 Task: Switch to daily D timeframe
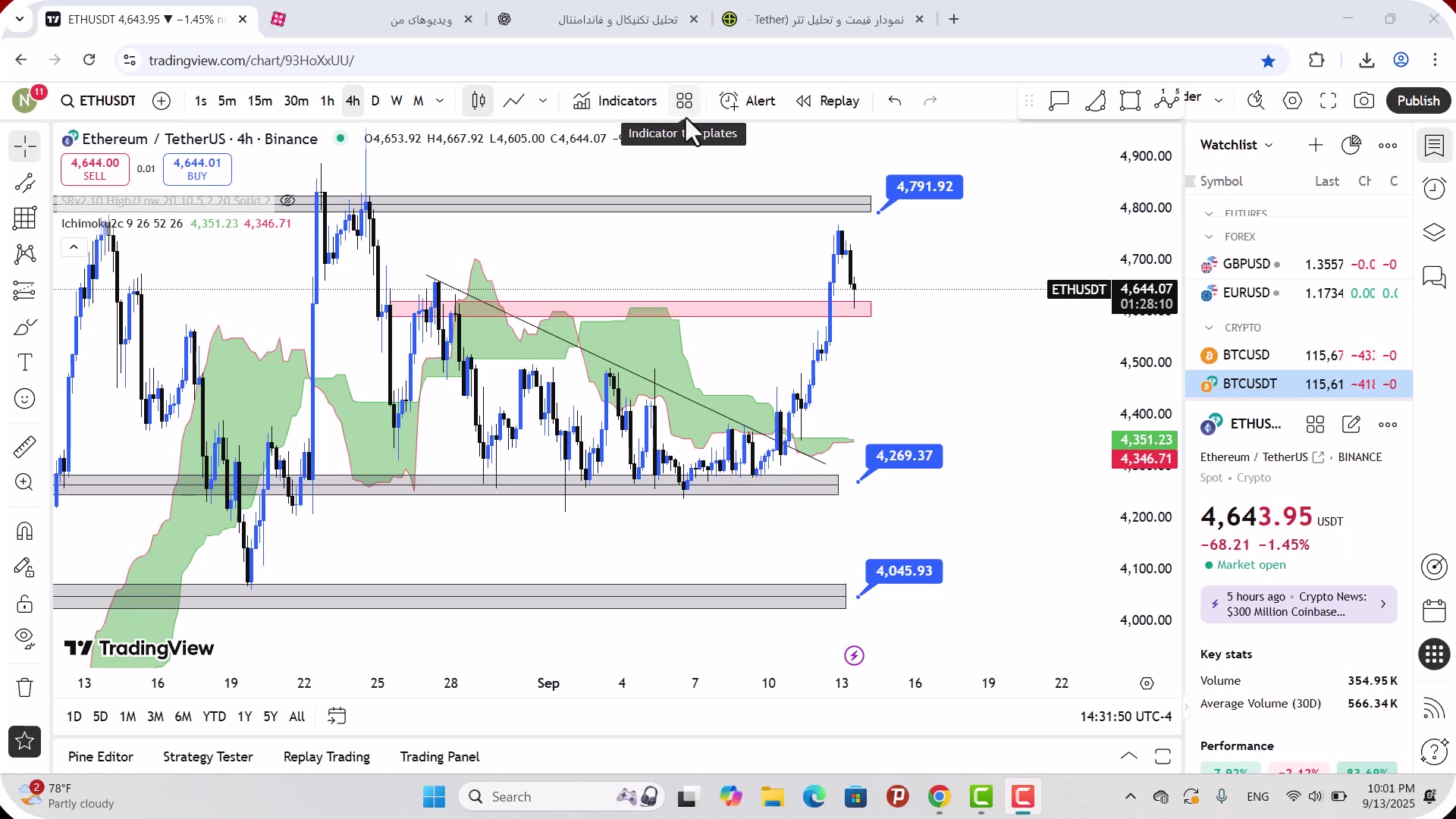coord(375,101)
